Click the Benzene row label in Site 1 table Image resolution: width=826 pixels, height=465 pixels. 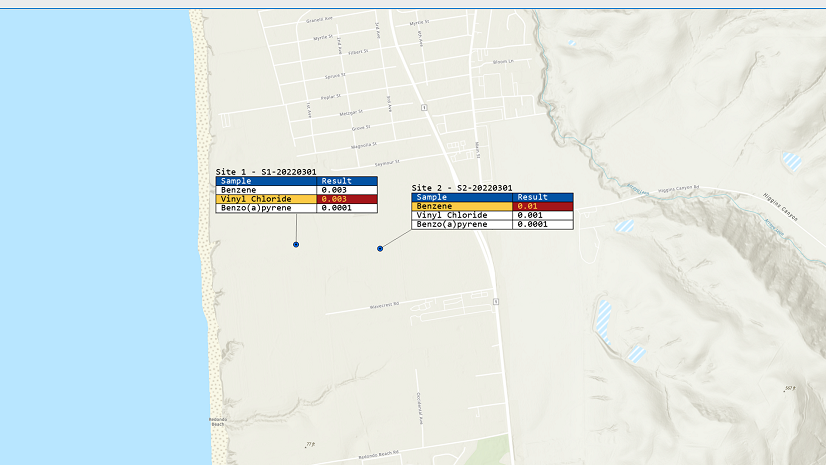tap(266, 190)
